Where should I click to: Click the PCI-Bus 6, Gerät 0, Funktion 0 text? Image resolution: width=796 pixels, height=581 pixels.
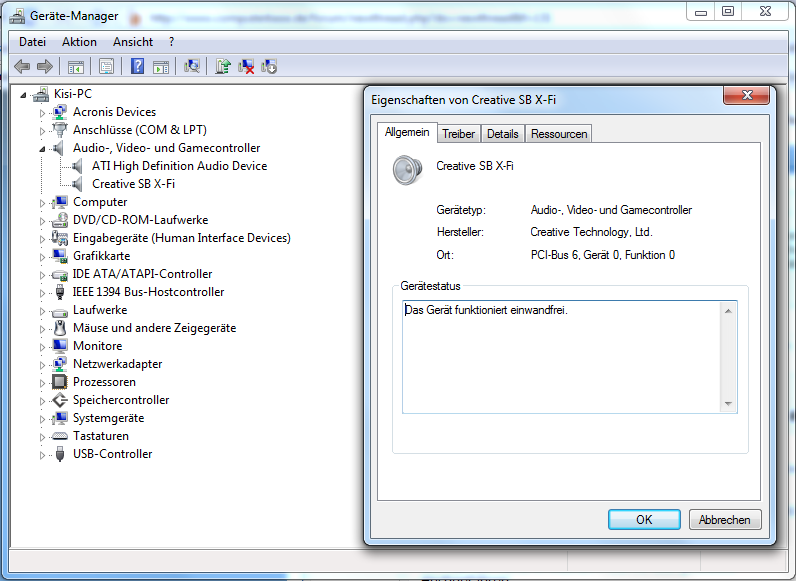tap(603, 255)
